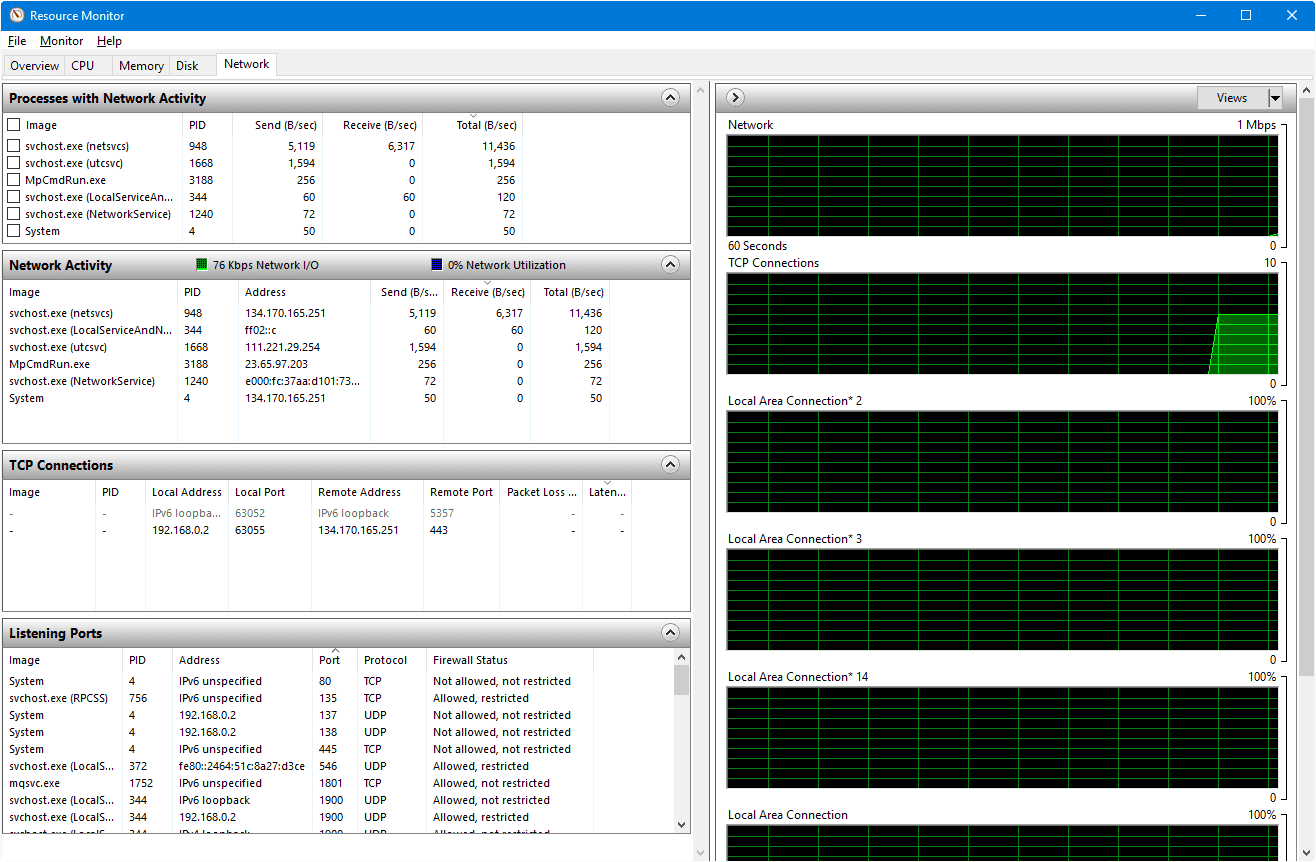Sort TCP Connections by Remote Port column

pos(461,492)
